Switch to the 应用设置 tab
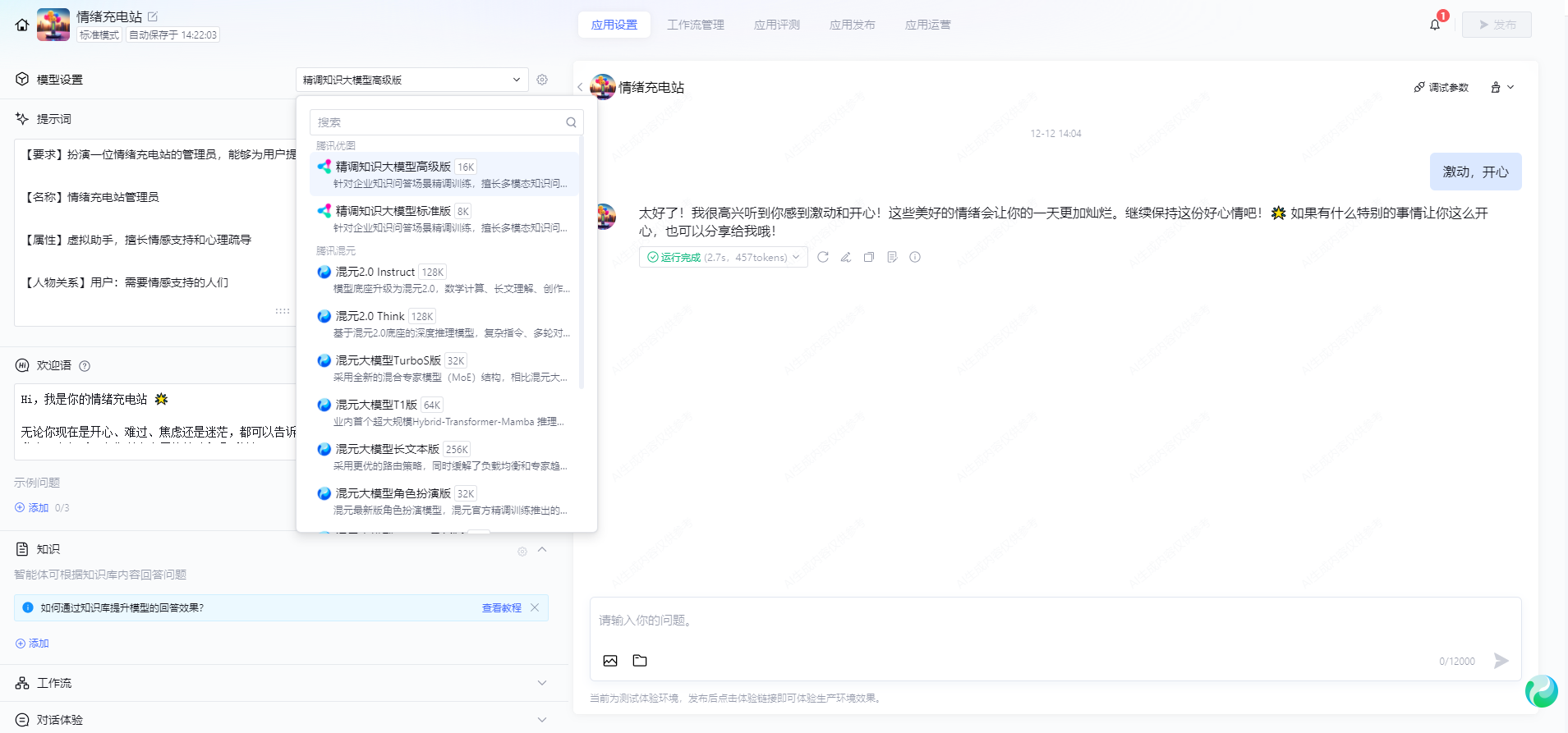 coord(614,25)
